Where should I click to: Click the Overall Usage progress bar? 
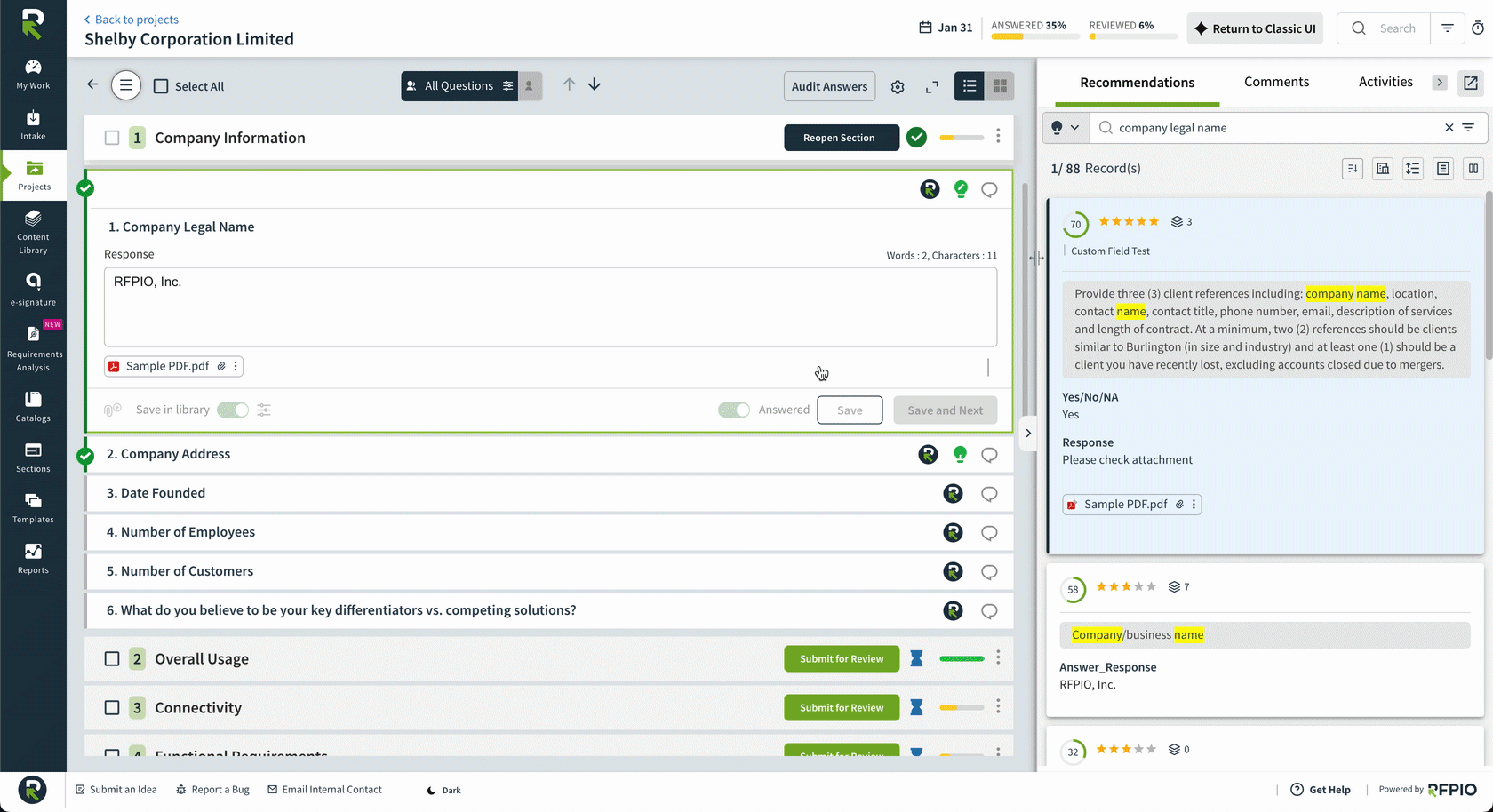tap(962, 659)
